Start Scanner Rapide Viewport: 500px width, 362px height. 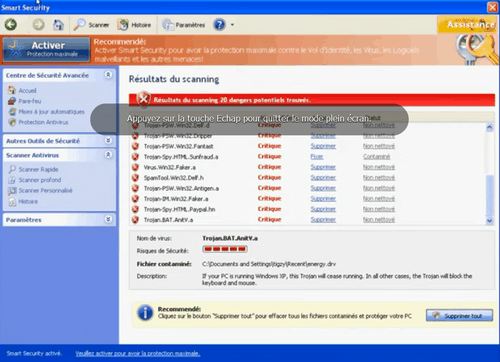coord(38,169)
